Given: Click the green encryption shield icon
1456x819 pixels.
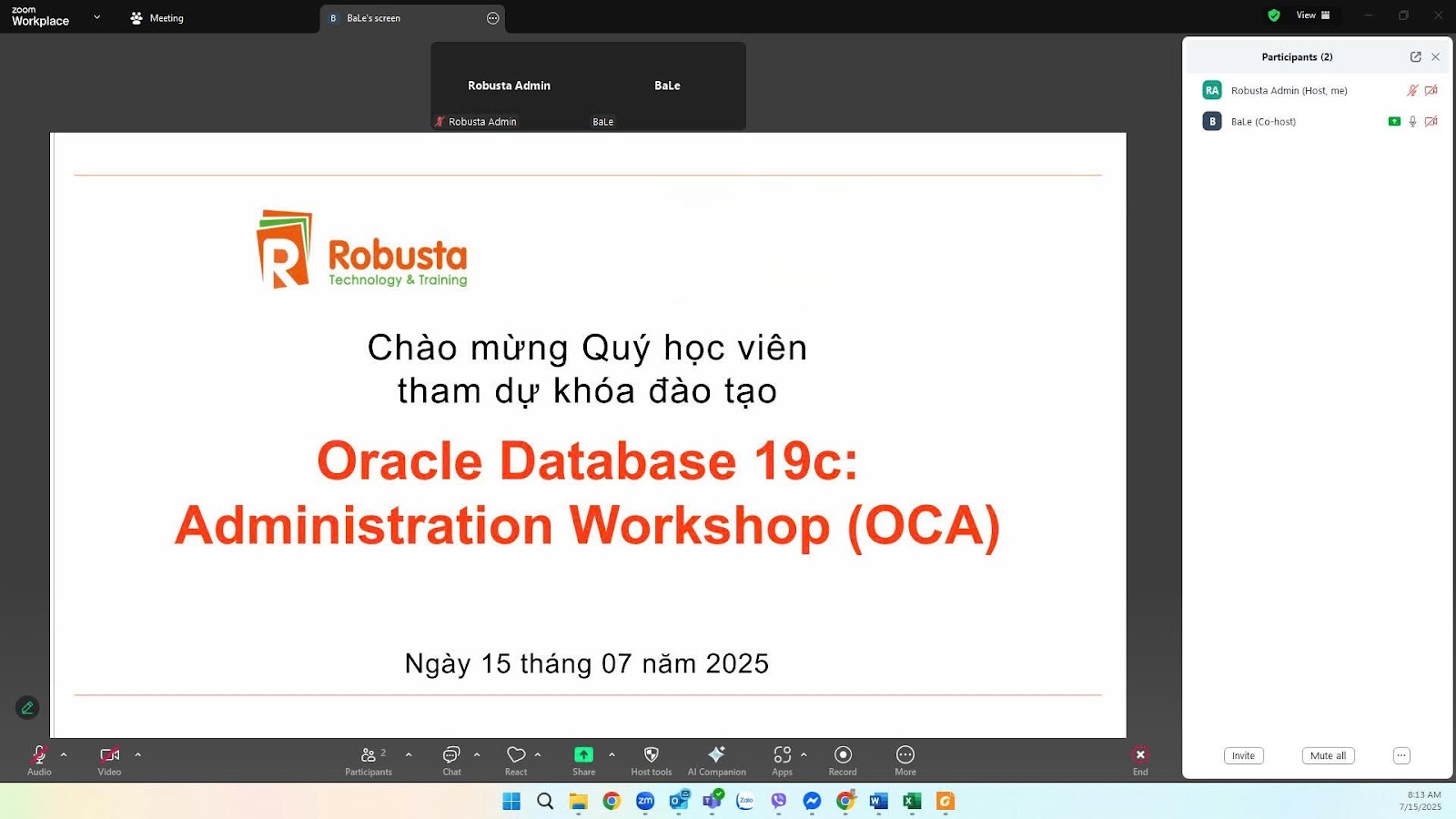Looking at the screenshot, I should coord(1274,15).
